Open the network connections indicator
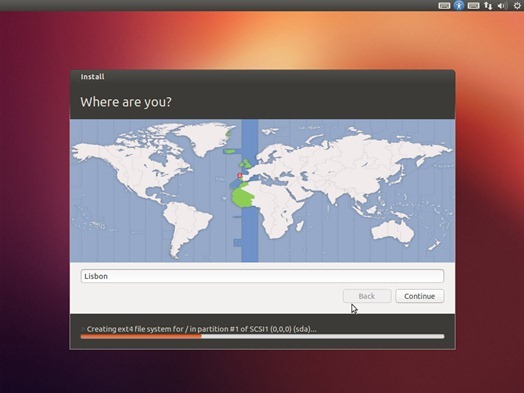Screen dimensions: 524x393 coord(488,6)
